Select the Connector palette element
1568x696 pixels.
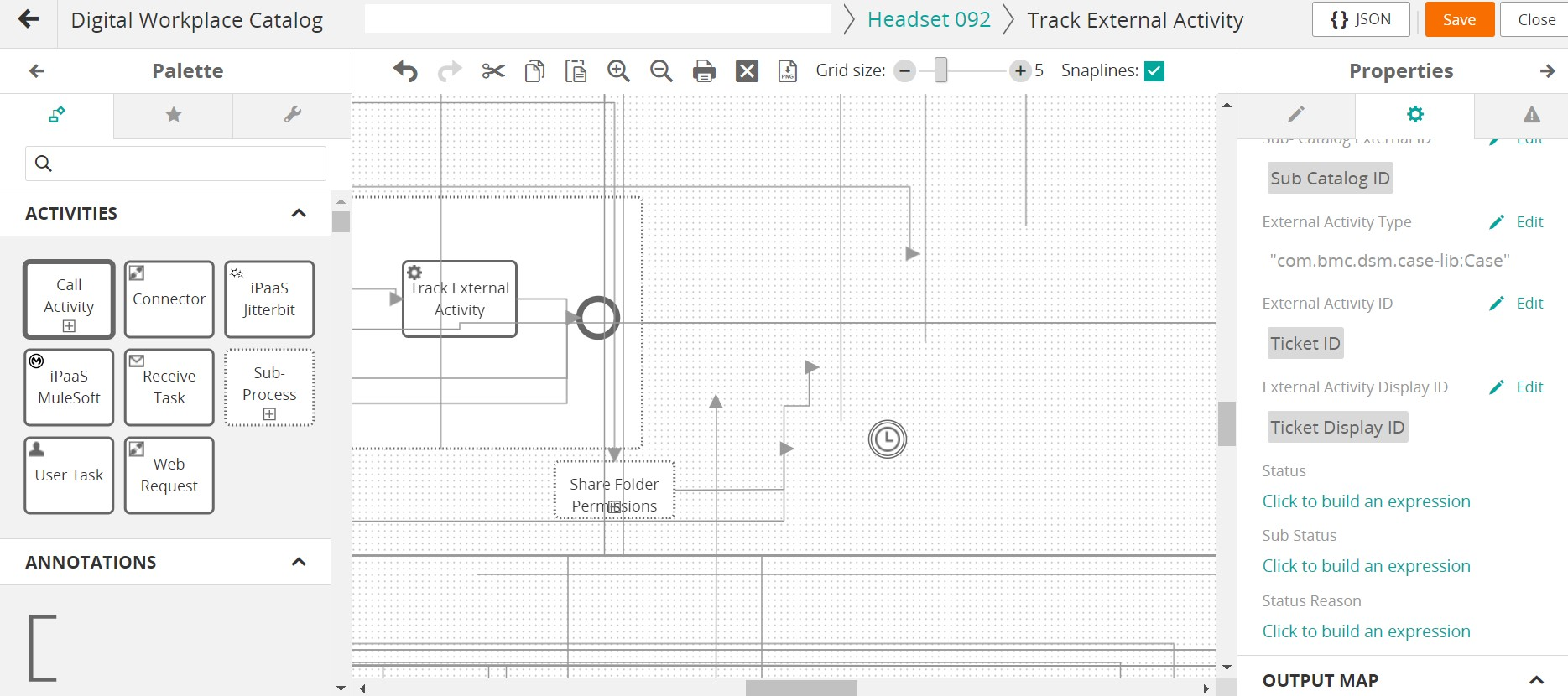[169, 299]
